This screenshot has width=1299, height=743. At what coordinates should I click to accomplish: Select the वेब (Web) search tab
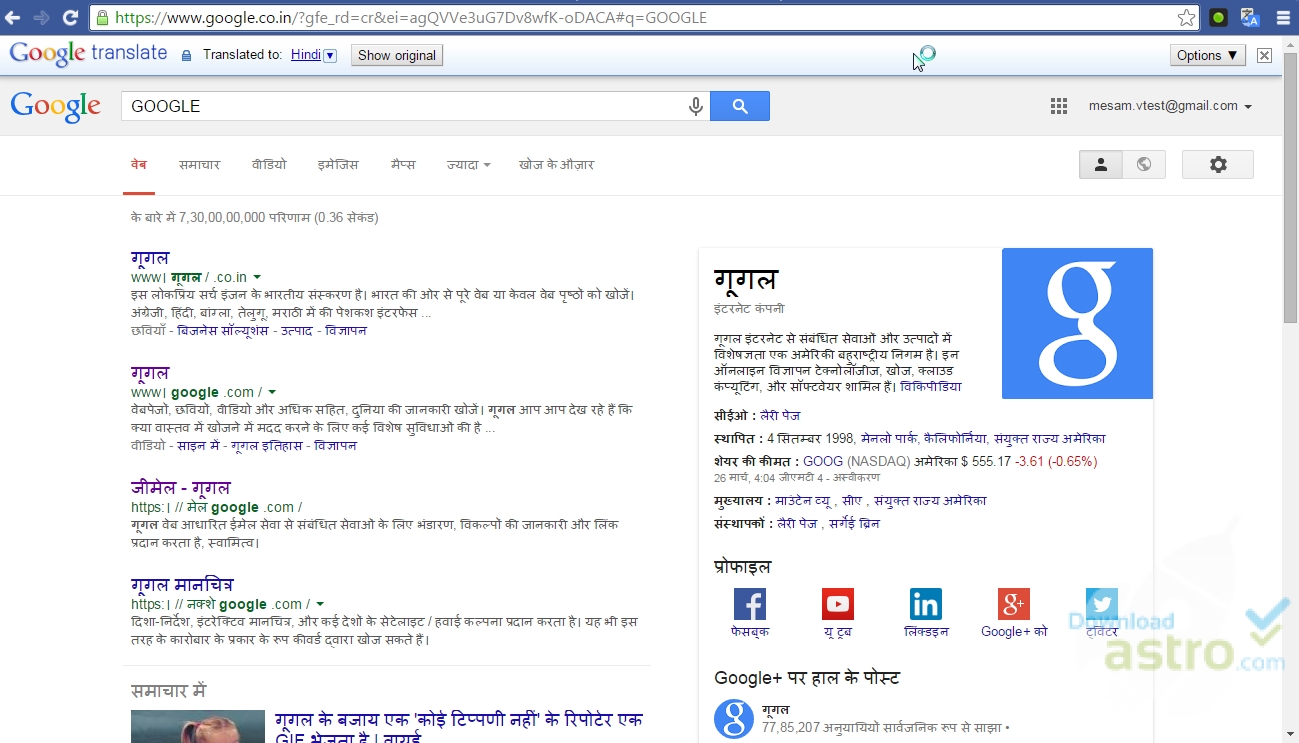point(139,165)
